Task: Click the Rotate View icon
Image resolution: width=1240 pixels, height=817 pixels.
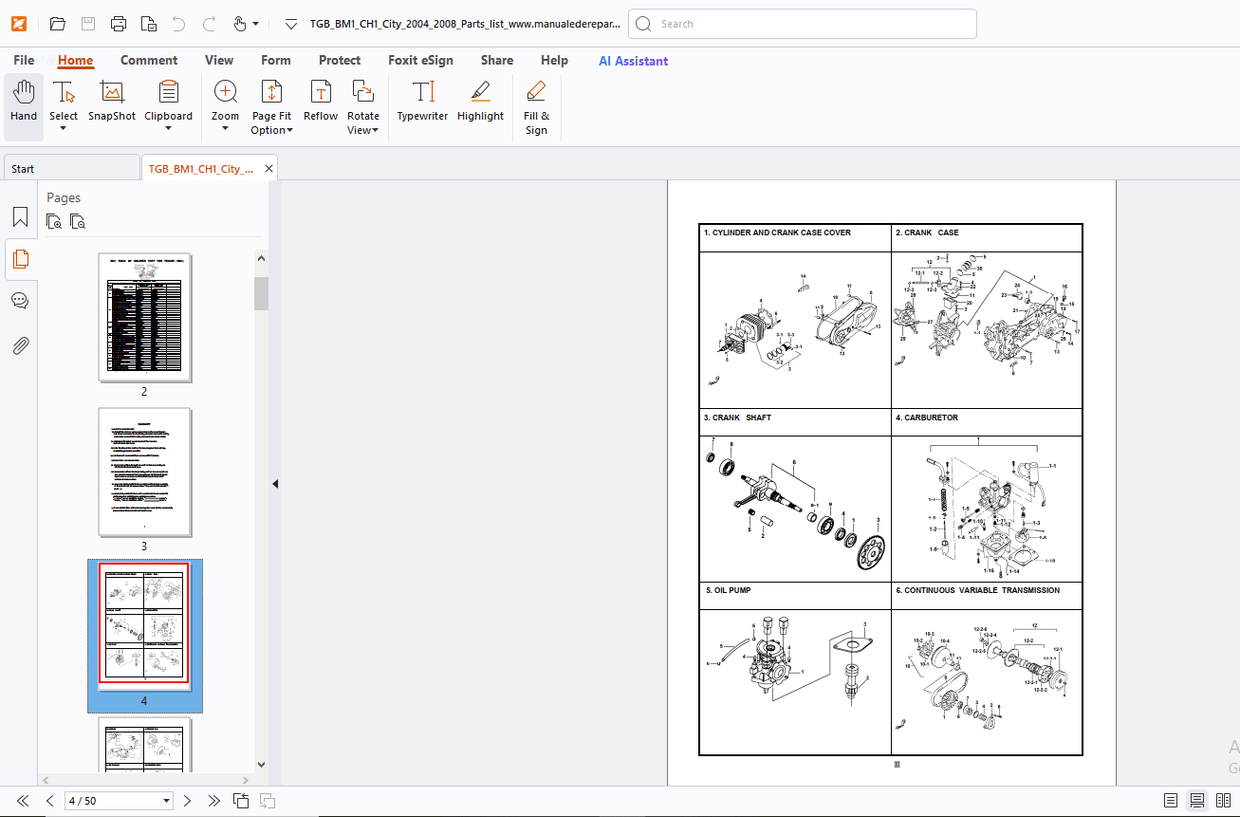Action: click(363, 92)
